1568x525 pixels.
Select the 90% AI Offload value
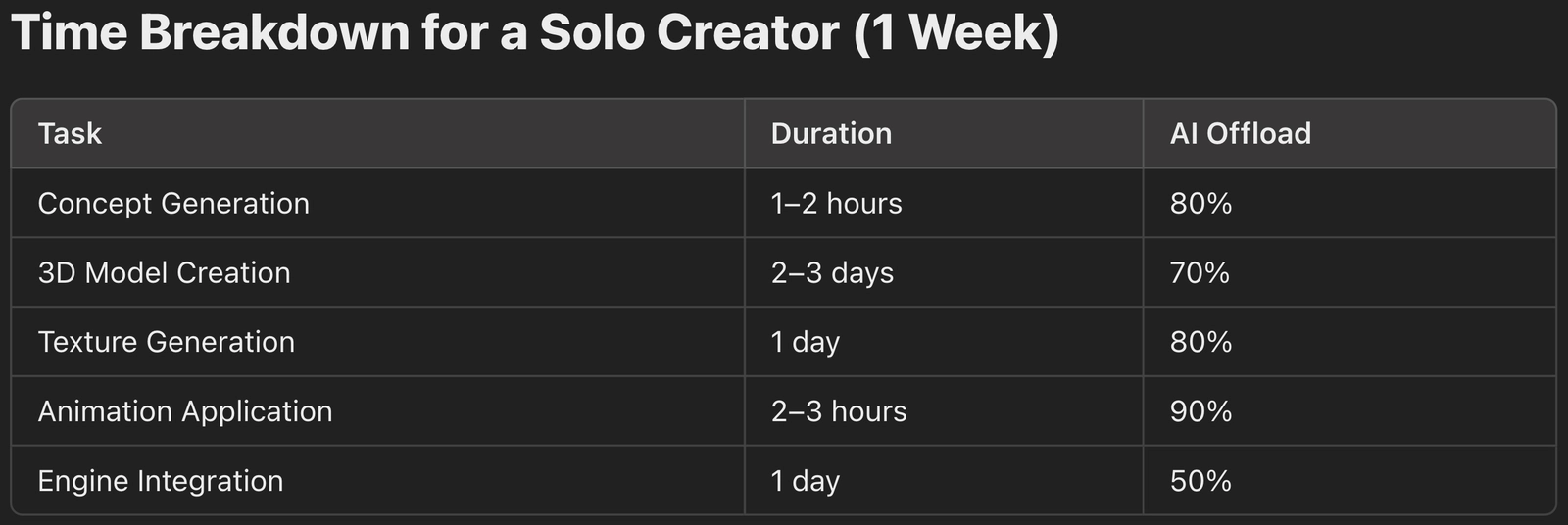pos(1200,411)
